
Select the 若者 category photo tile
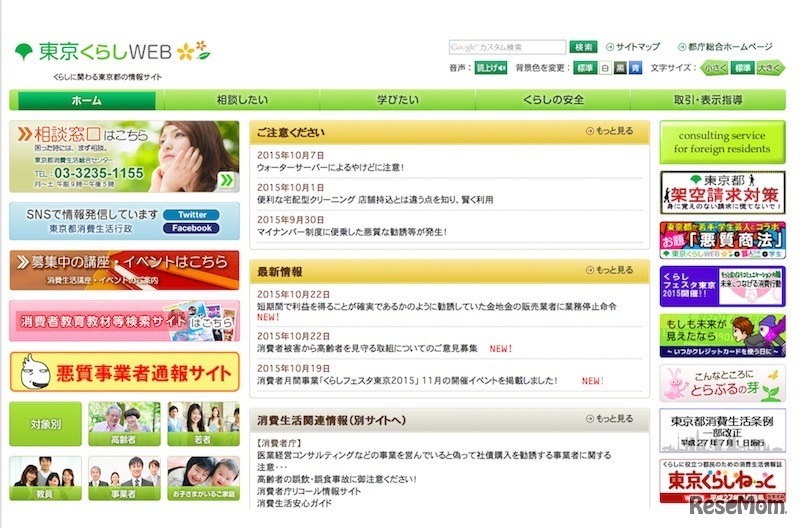click(203, 424)
